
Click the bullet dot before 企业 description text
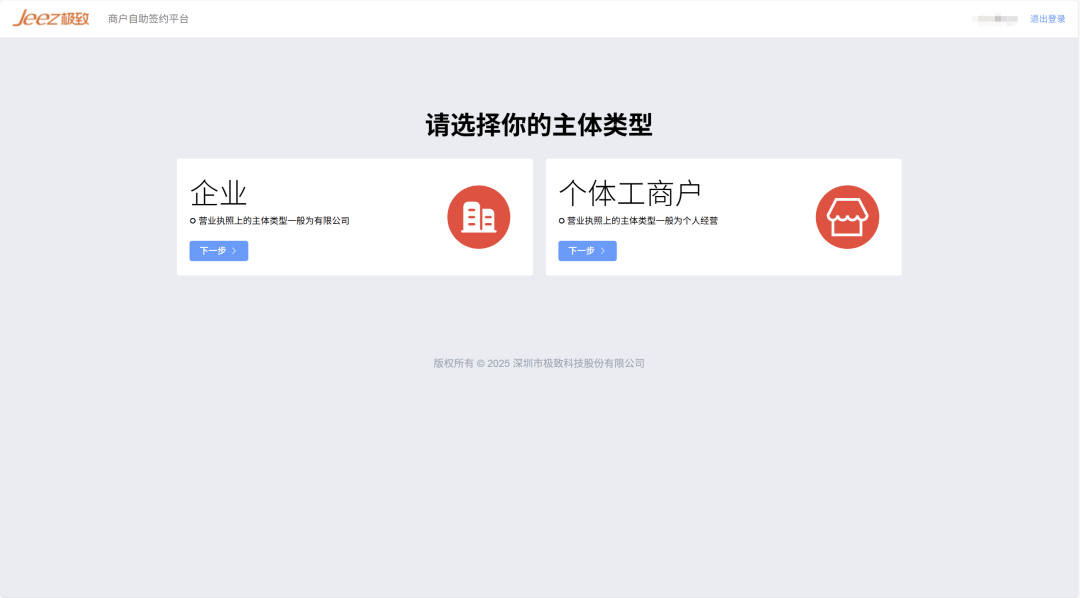pyautogui.click(x=190, y=220)
